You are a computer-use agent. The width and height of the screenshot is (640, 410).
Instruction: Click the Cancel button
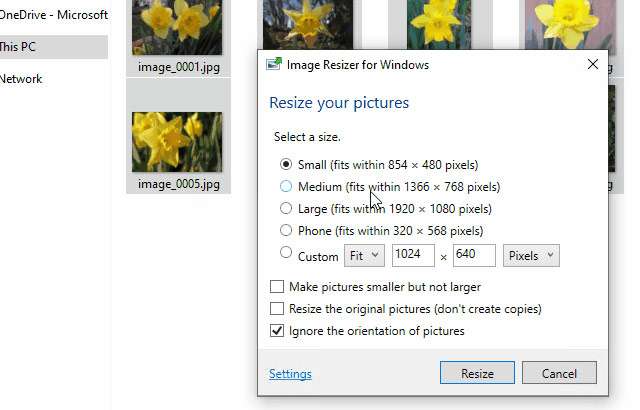tap(559, 373)
